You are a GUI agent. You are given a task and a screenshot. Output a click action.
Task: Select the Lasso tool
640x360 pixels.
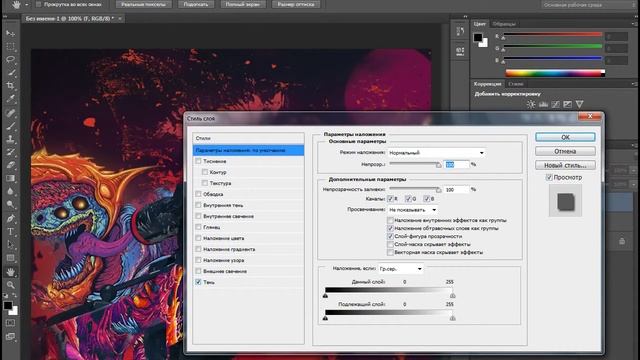(x=10, y=60)
